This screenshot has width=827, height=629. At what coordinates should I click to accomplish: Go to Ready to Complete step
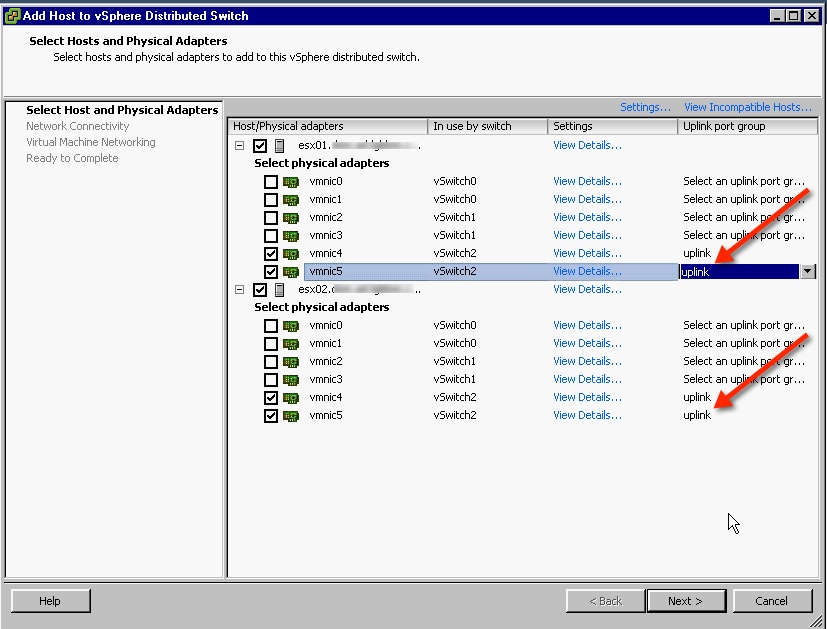72,158
